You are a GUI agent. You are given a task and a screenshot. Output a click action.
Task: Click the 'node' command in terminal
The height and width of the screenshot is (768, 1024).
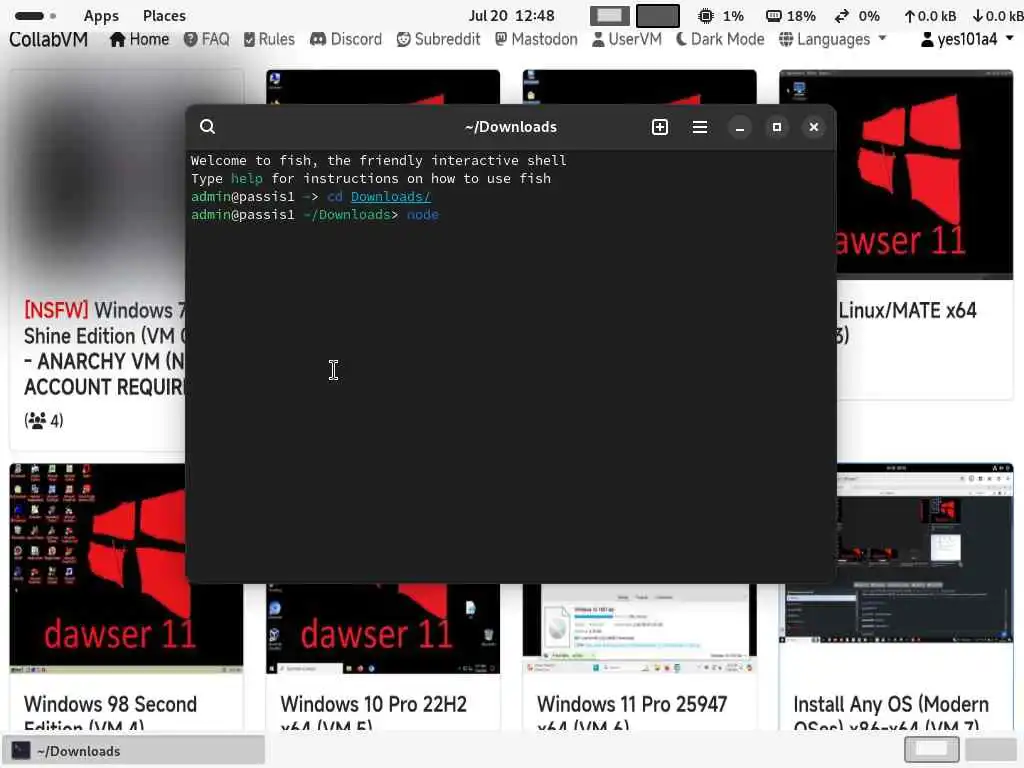pyautogui.click(x=423, y=215)
